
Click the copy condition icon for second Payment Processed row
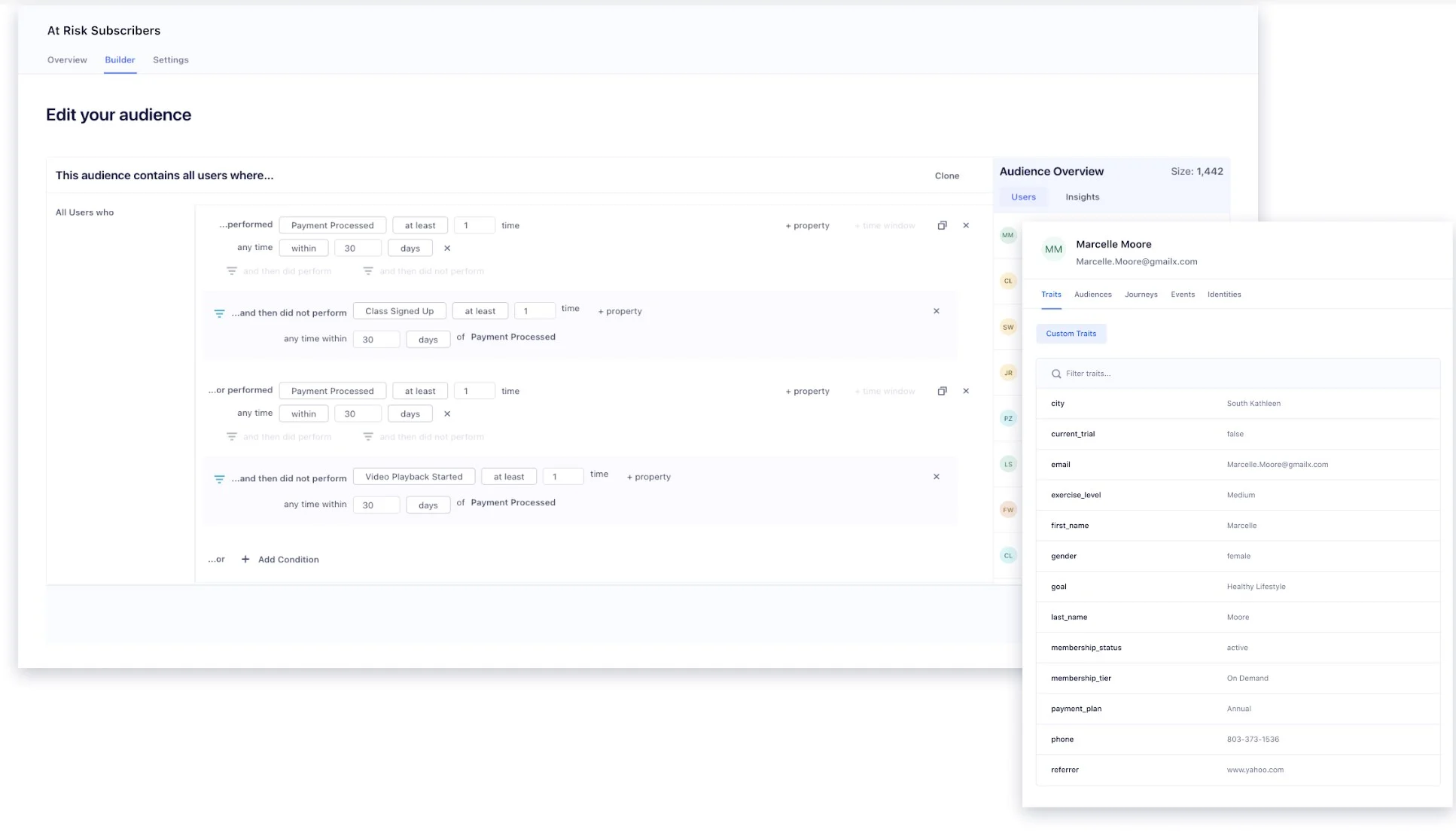(942, 390)
